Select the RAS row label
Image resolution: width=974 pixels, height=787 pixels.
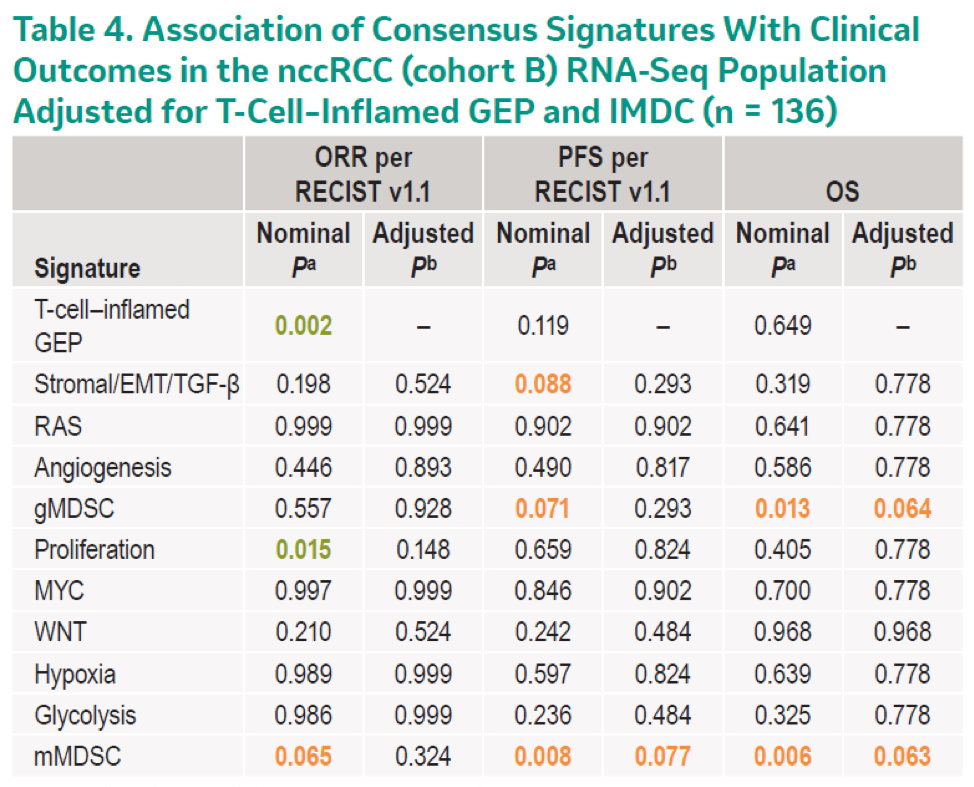[x=58, y=426]
